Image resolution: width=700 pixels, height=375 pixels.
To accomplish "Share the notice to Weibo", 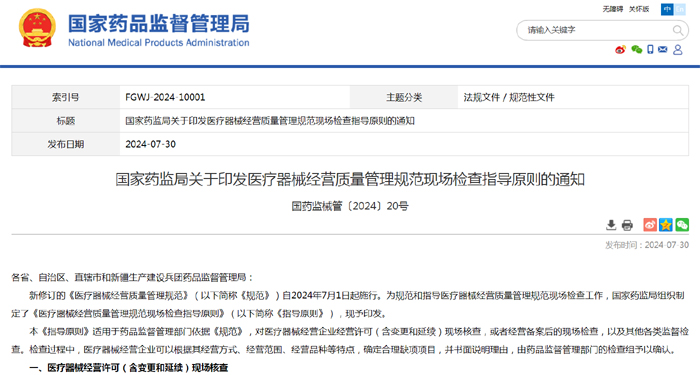I will (x=650, y=225).
